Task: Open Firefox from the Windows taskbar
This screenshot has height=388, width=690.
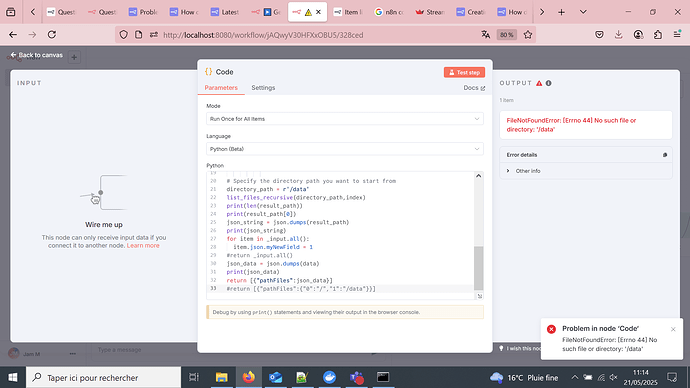Action: (x=249, y=377)
